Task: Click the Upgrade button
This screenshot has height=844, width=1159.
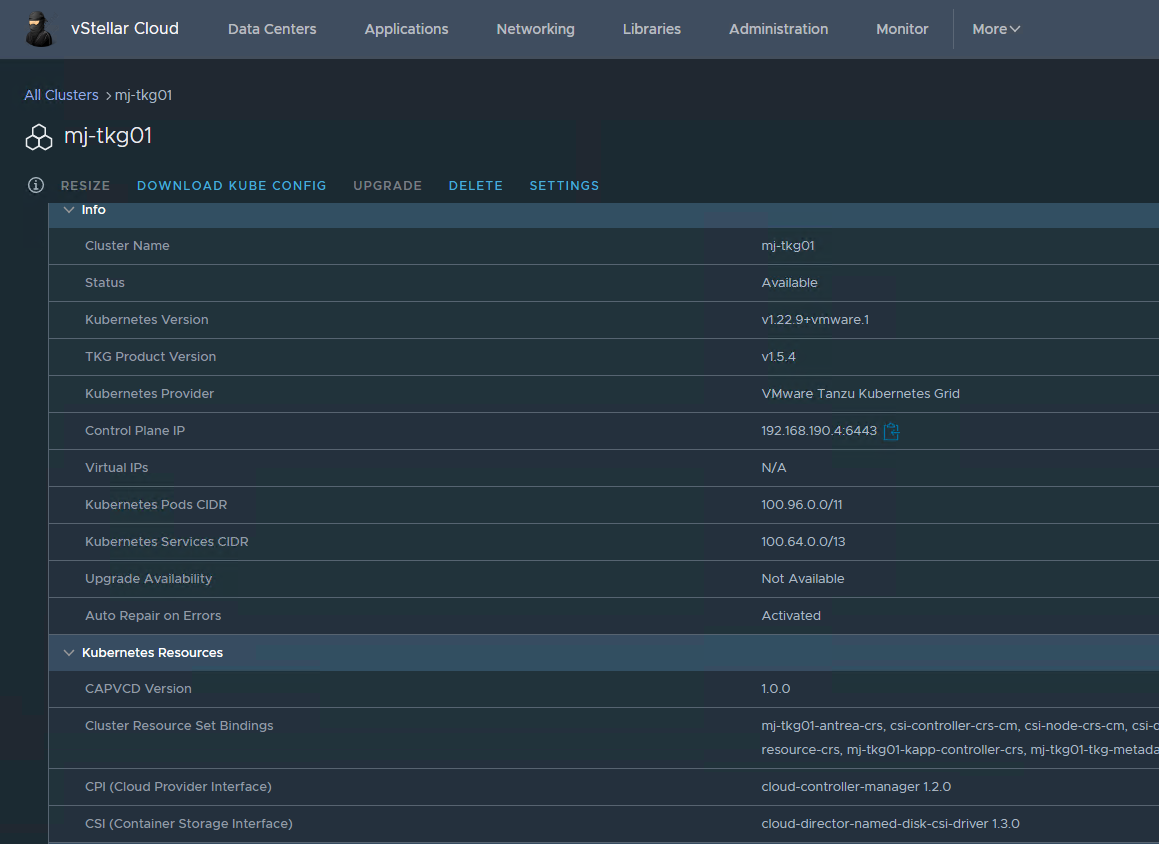Action: 387,186
